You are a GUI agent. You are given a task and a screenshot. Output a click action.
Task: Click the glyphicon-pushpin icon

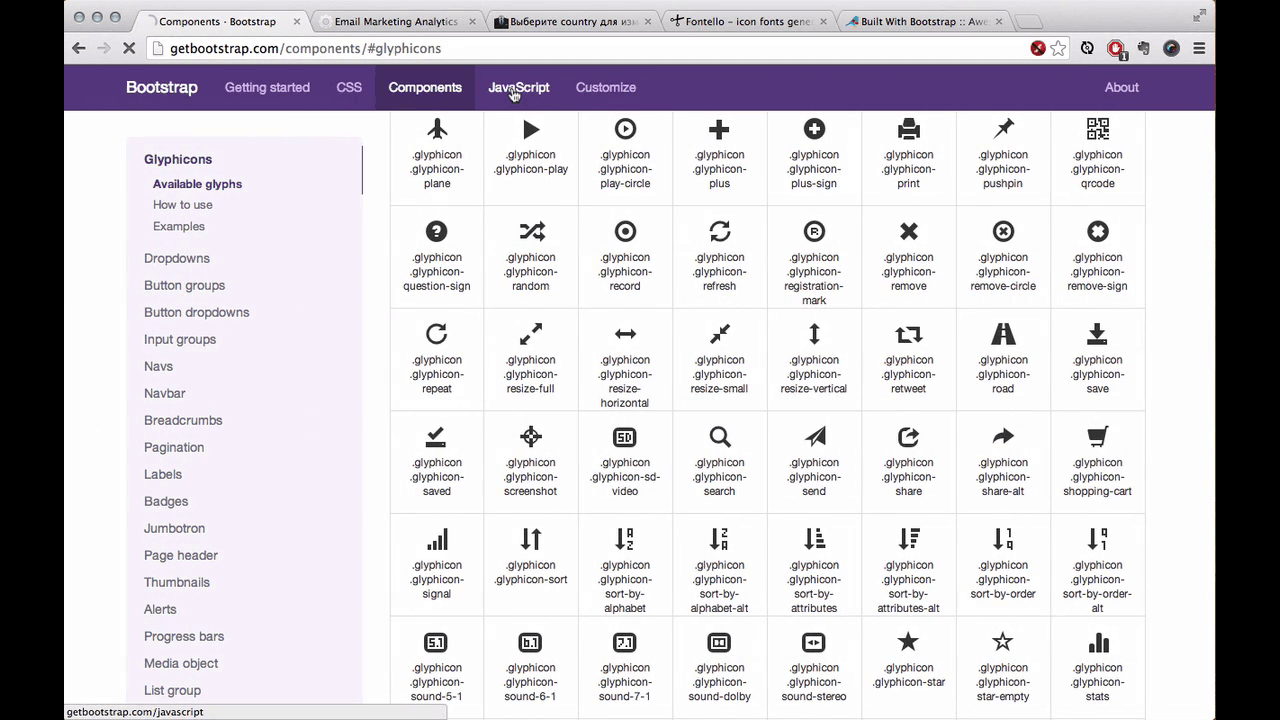1003,129
